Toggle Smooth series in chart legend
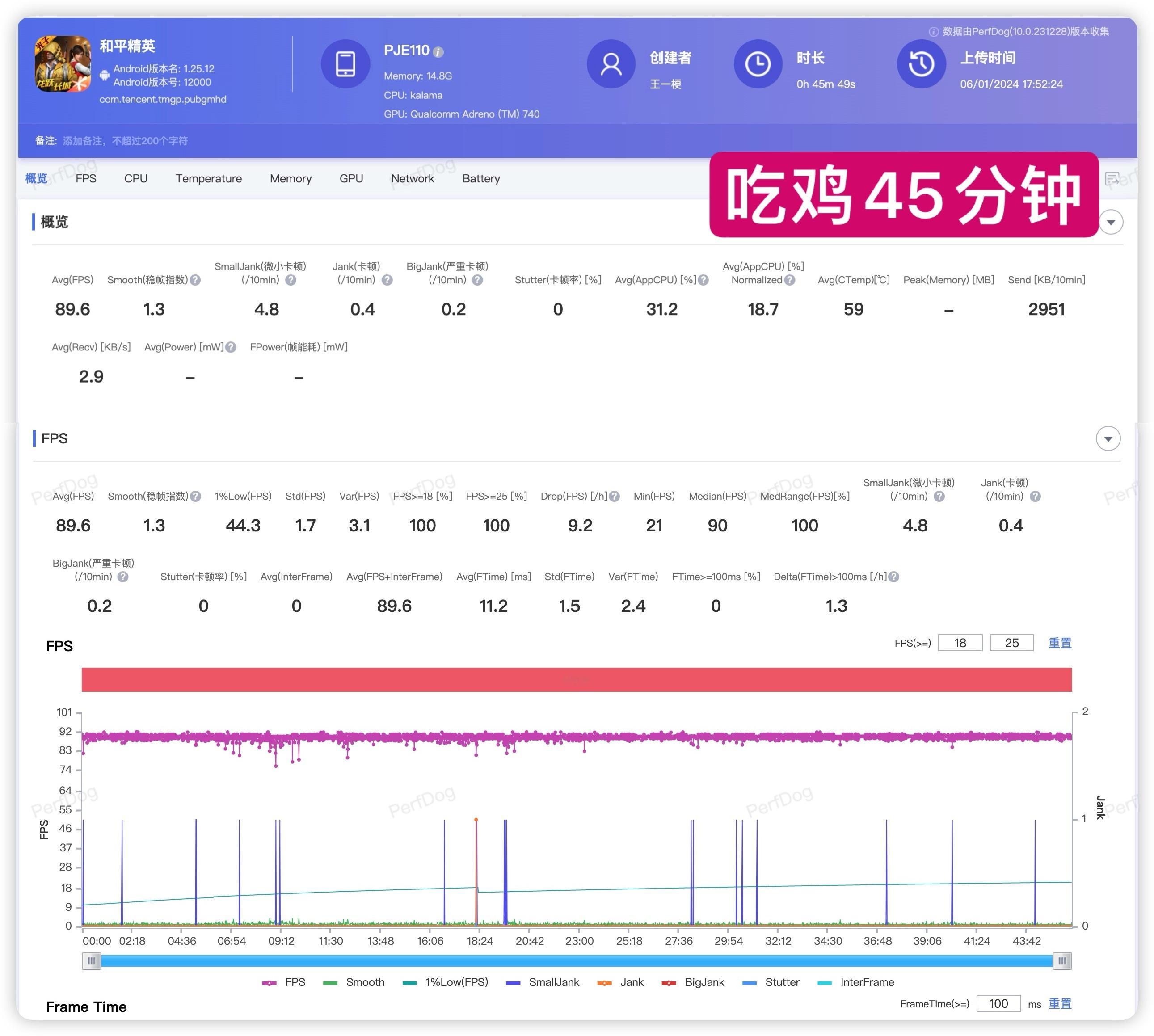The height and width of the screenshot is (1036, 1154). (354, 983)
